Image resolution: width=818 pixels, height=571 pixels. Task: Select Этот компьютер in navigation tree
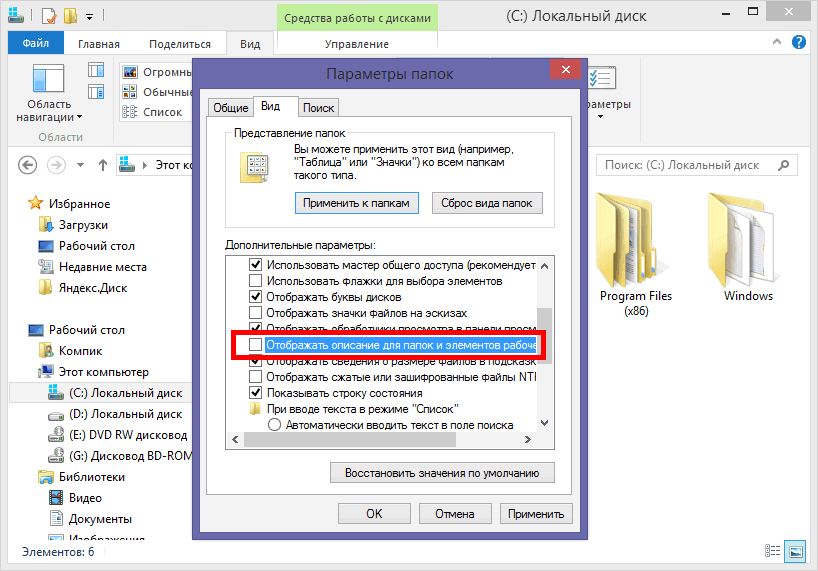(103, 372)
